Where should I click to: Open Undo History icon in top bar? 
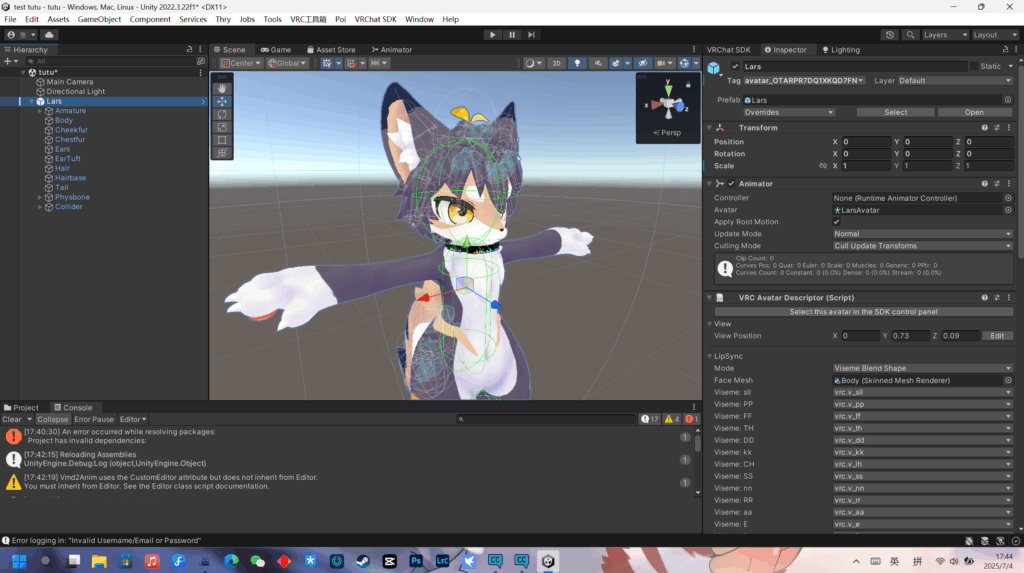coord(889,35)
